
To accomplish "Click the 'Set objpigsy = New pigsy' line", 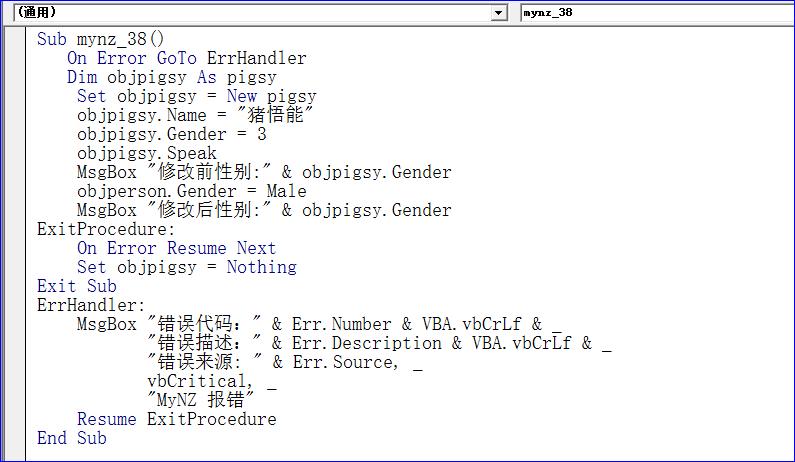I will pos(197,96).
